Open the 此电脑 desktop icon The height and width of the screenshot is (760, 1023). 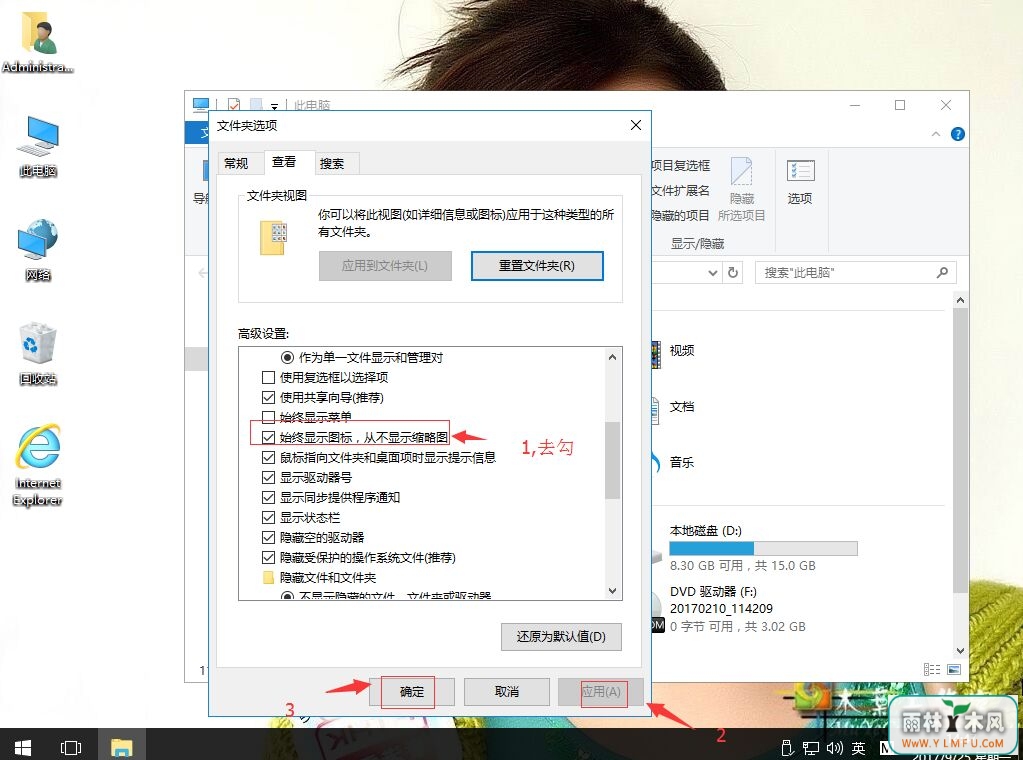click(x=38, y=147)
